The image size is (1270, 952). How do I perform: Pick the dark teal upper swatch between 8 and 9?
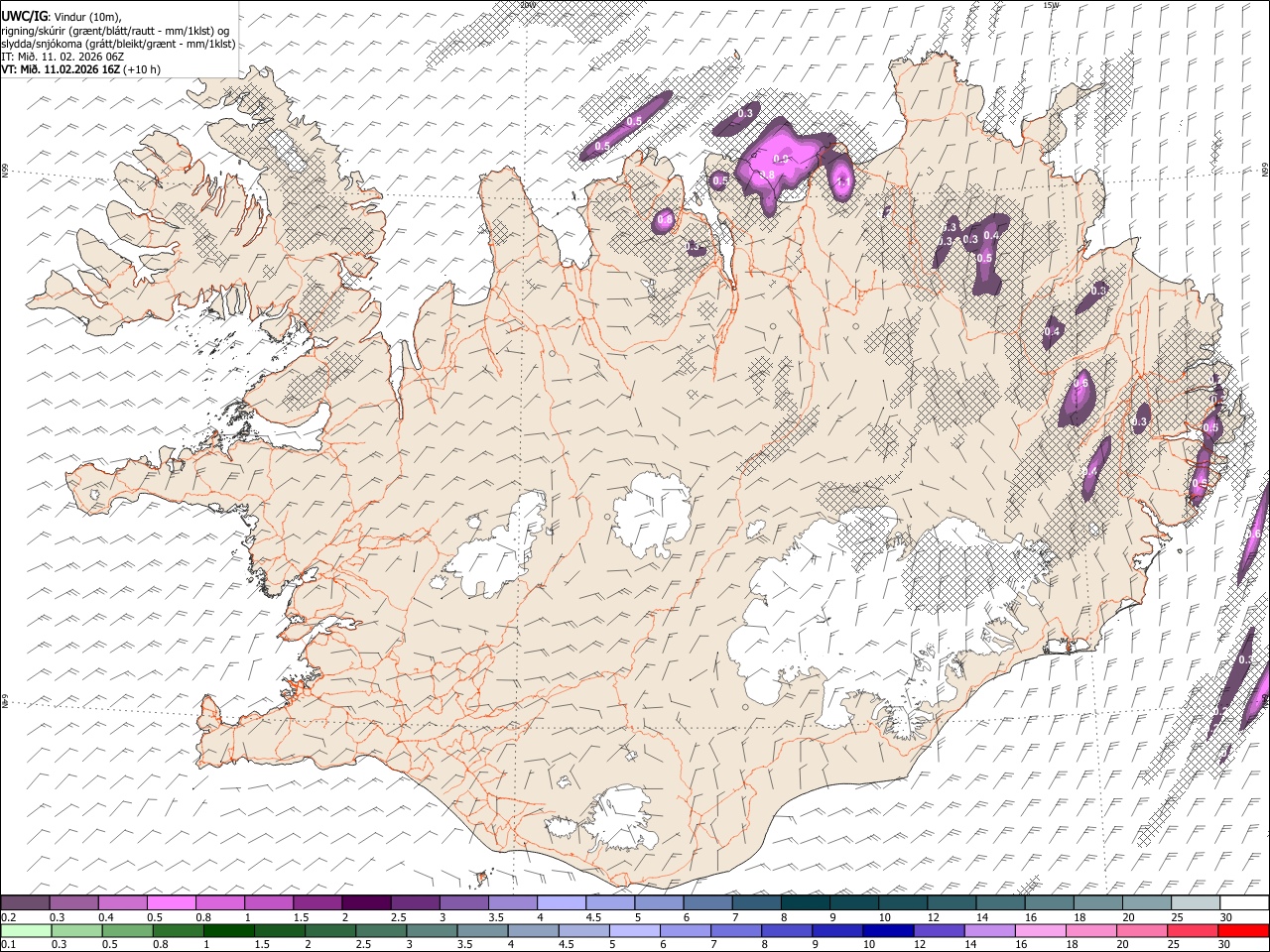click(805, 903)
